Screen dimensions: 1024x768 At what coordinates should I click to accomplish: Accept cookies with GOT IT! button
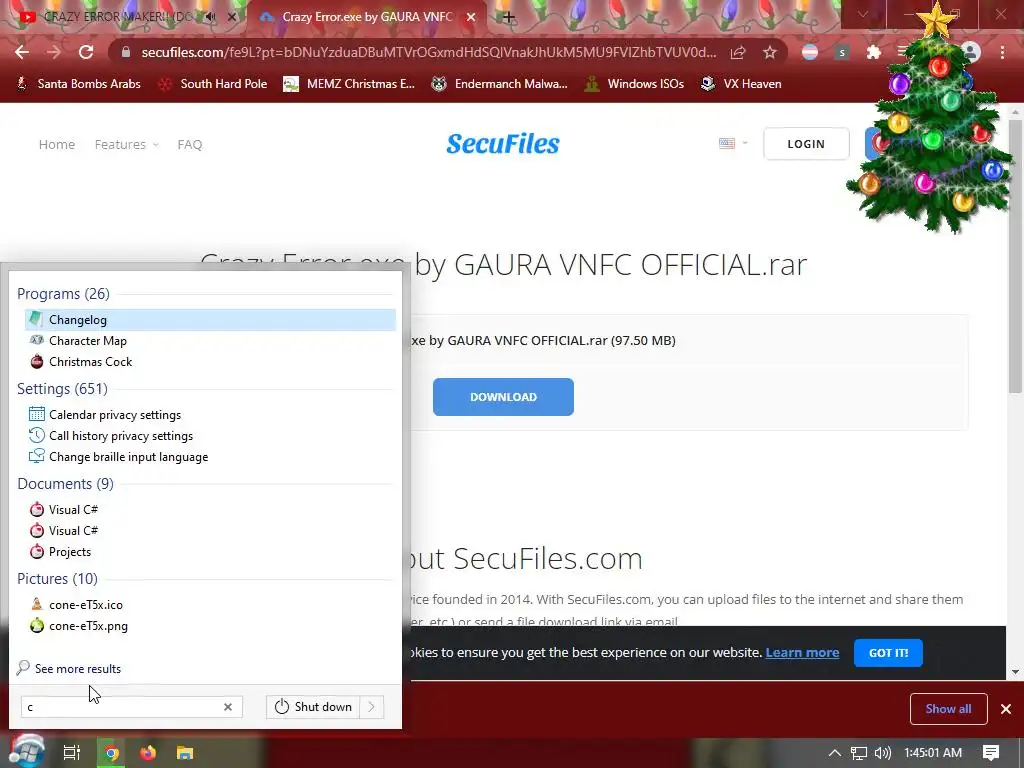[x=888, y=652]
